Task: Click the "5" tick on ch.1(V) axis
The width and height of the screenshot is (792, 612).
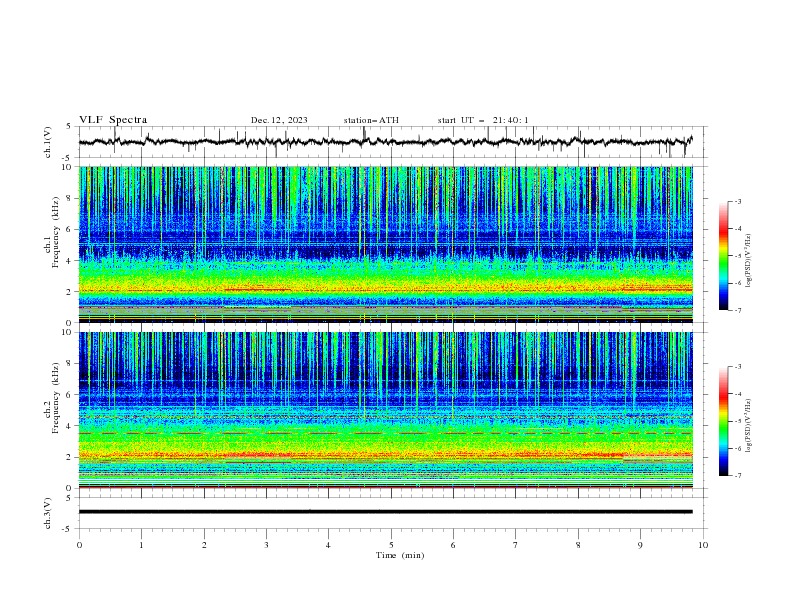Action: [70, 126]
